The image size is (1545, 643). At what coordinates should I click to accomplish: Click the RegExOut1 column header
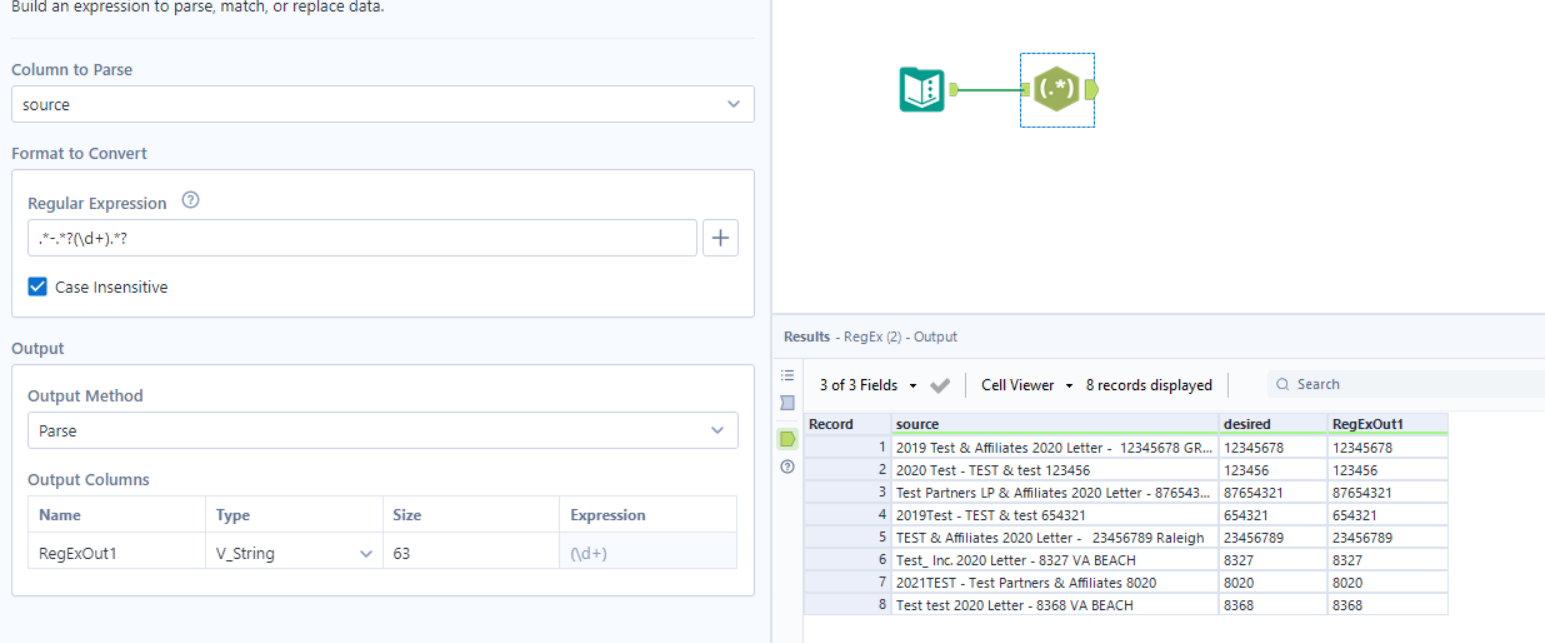coord(1387,424)
